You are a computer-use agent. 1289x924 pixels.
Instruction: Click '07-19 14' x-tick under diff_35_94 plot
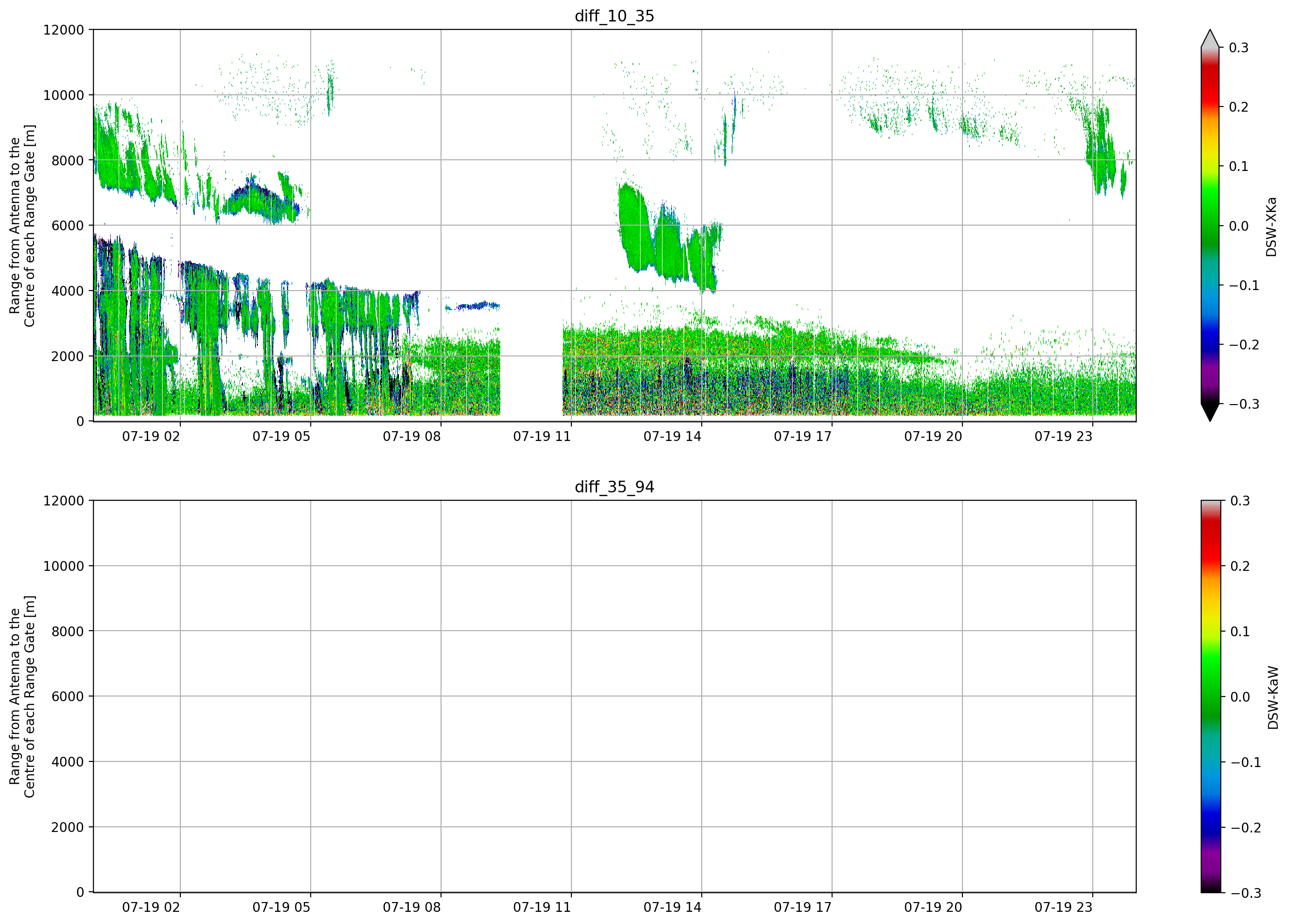pos(672,908)
